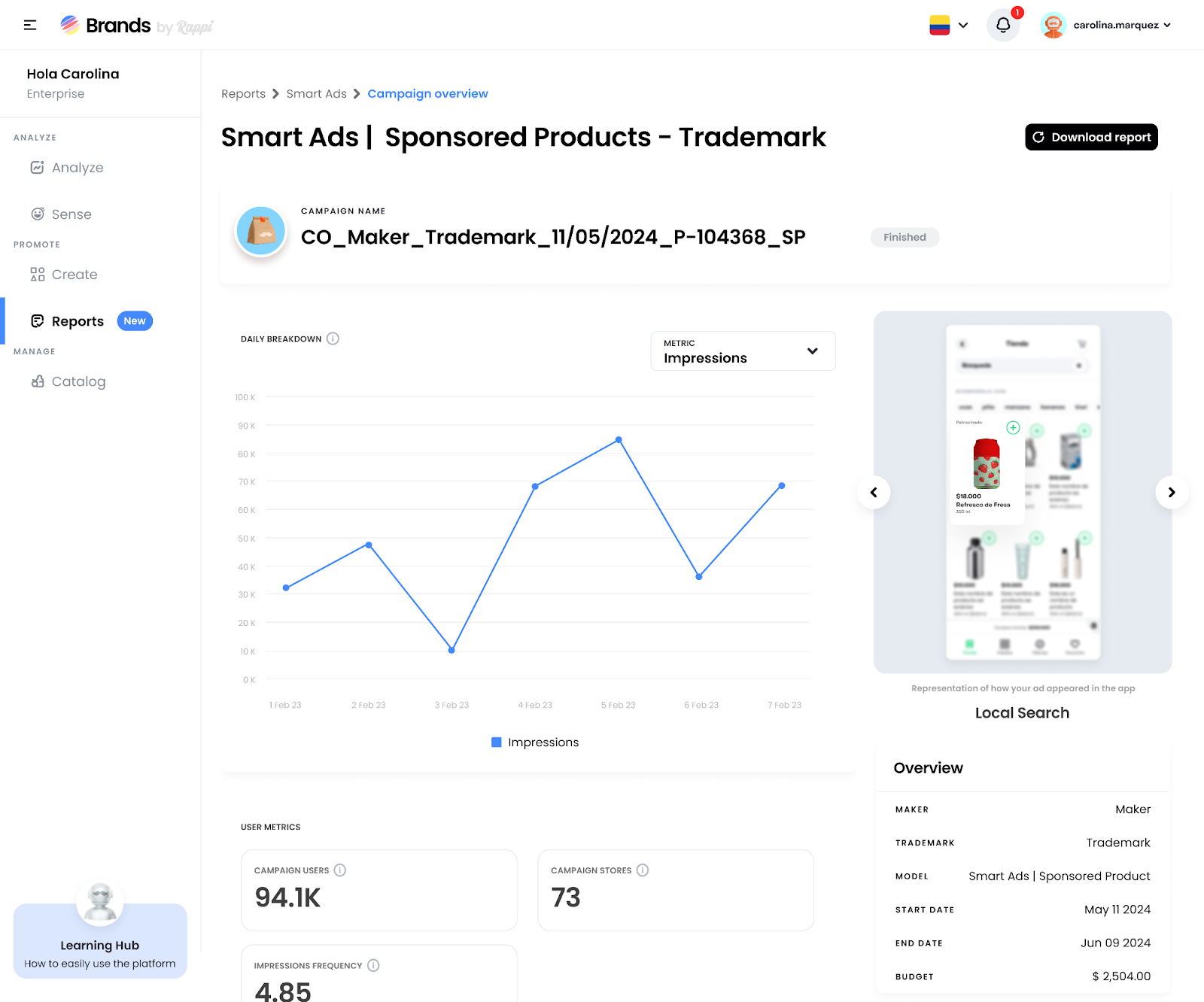Select the 3 Feb 23 data point
1204x1002 pixels.
click(x=451, y=650)
